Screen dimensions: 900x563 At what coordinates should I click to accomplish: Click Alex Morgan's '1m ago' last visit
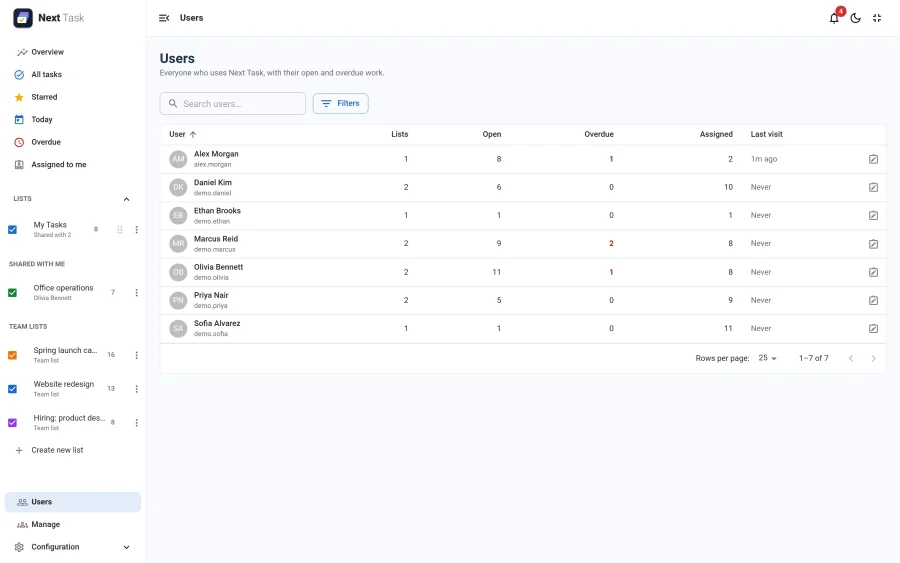[x=763, y=159]
